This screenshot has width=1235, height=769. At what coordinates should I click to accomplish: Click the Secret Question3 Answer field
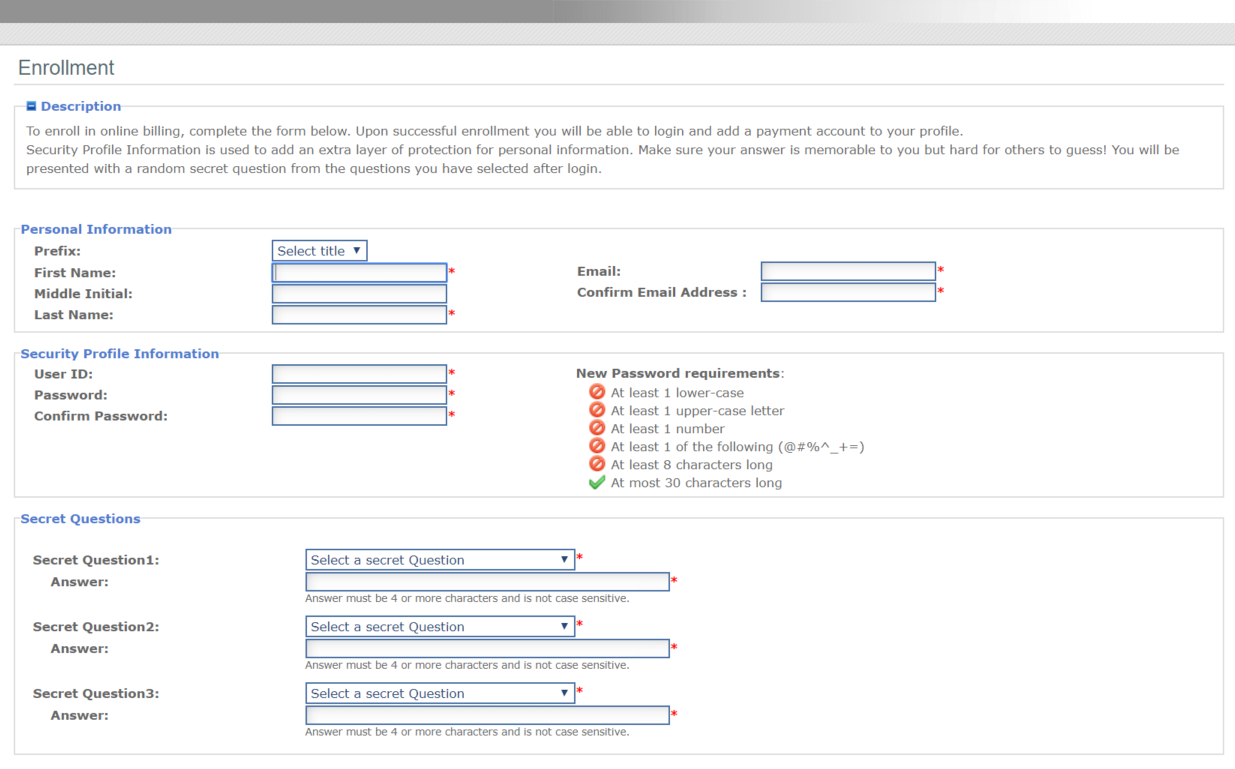(x=487, y=715)
